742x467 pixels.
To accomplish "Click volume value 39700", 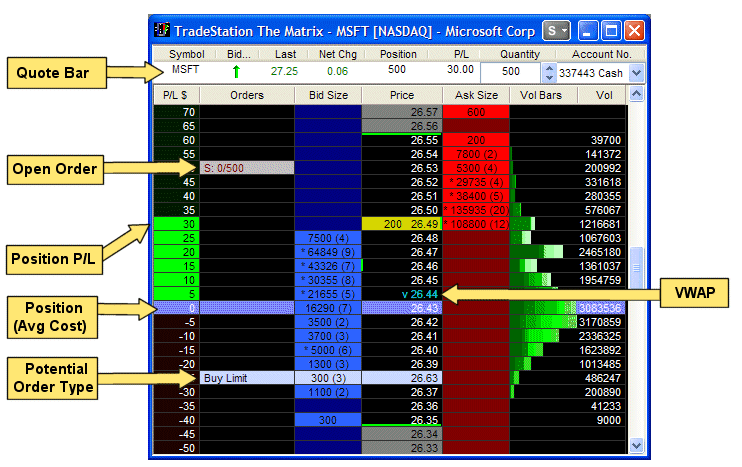I will (x=606, y=141).
